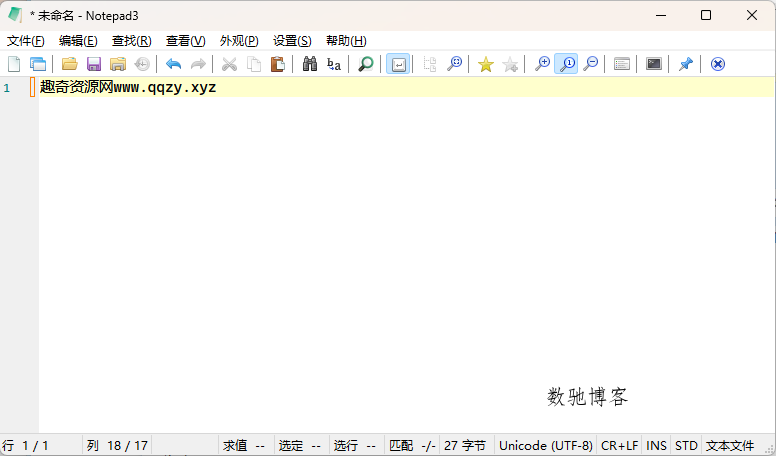The image size is (776, 456).
Task: Click the STD indicator in status bar
Action: pyautogui.click(x=686, y=446)
